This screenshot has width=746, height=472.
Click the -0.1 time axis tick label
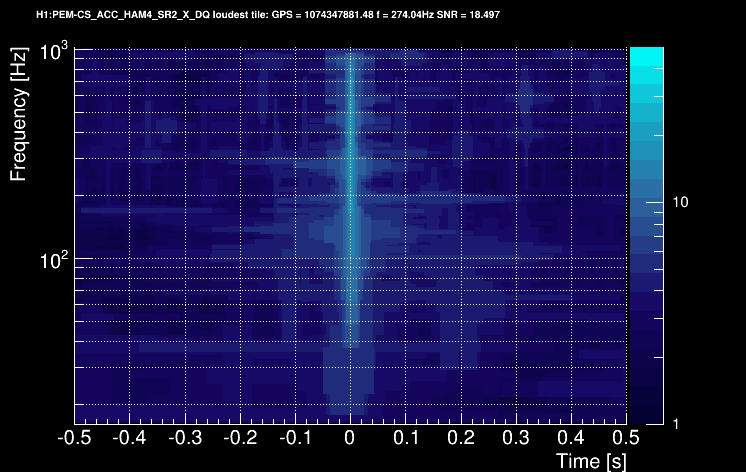(x=295, y=437)
